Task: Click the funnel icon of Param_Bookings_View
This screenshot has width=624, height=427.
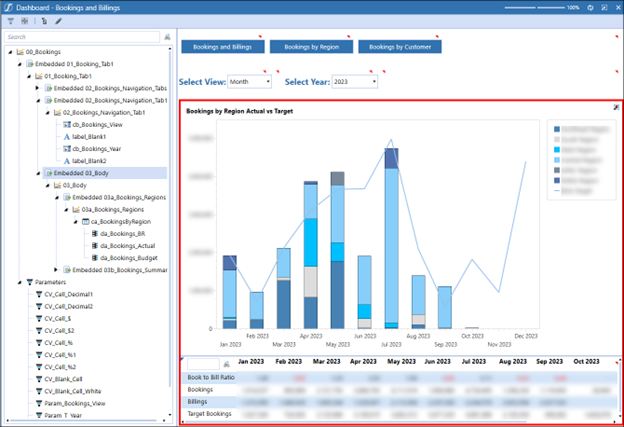Action: [39, 404]
